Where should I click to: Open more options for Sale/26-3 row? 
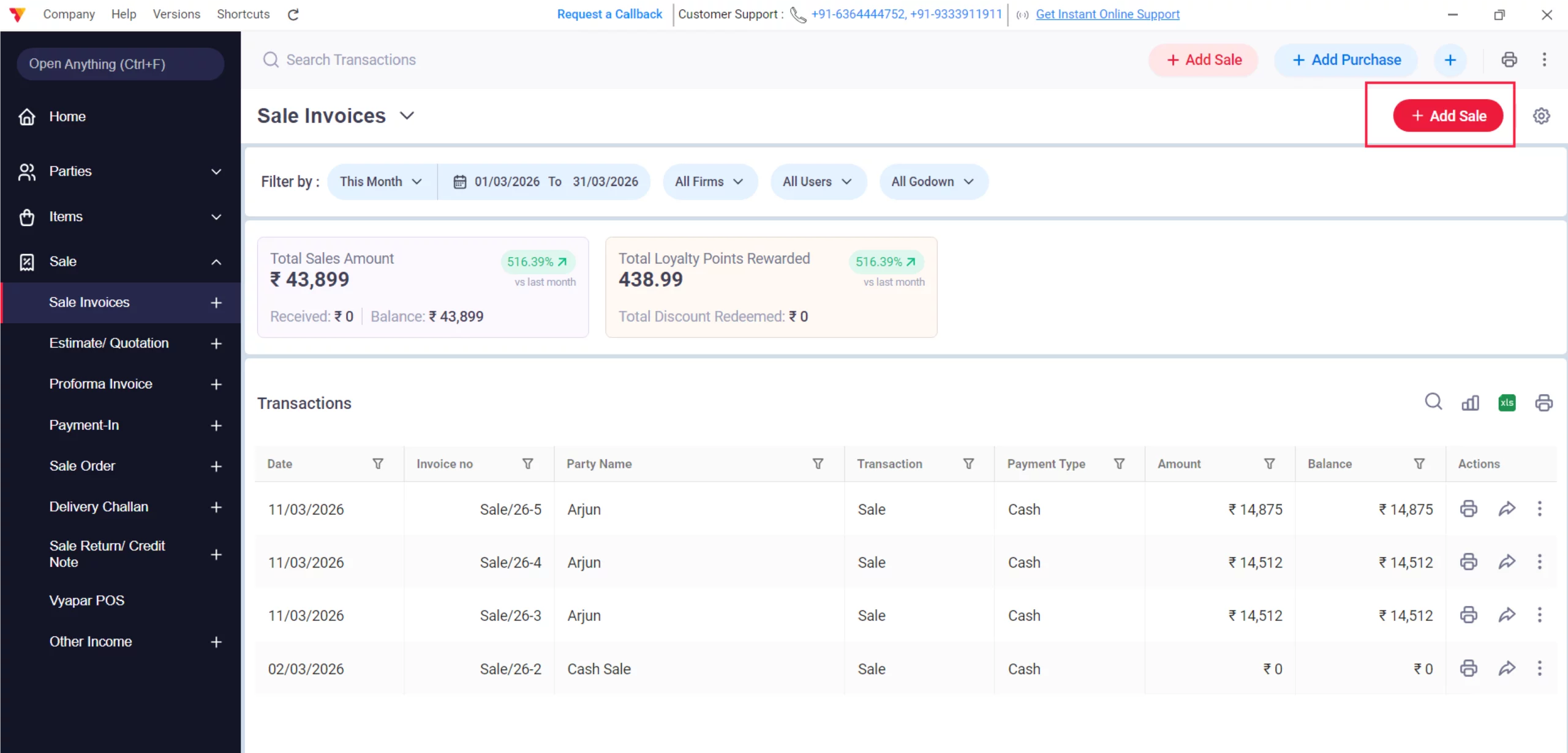coord(1539,615)
